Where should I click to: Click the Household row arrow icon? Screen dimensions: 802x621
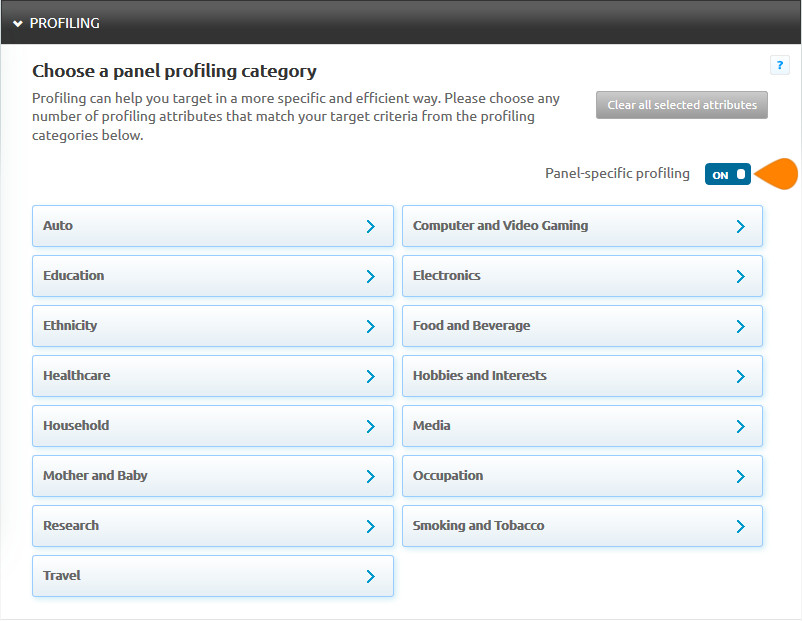(x=370, y=426)
